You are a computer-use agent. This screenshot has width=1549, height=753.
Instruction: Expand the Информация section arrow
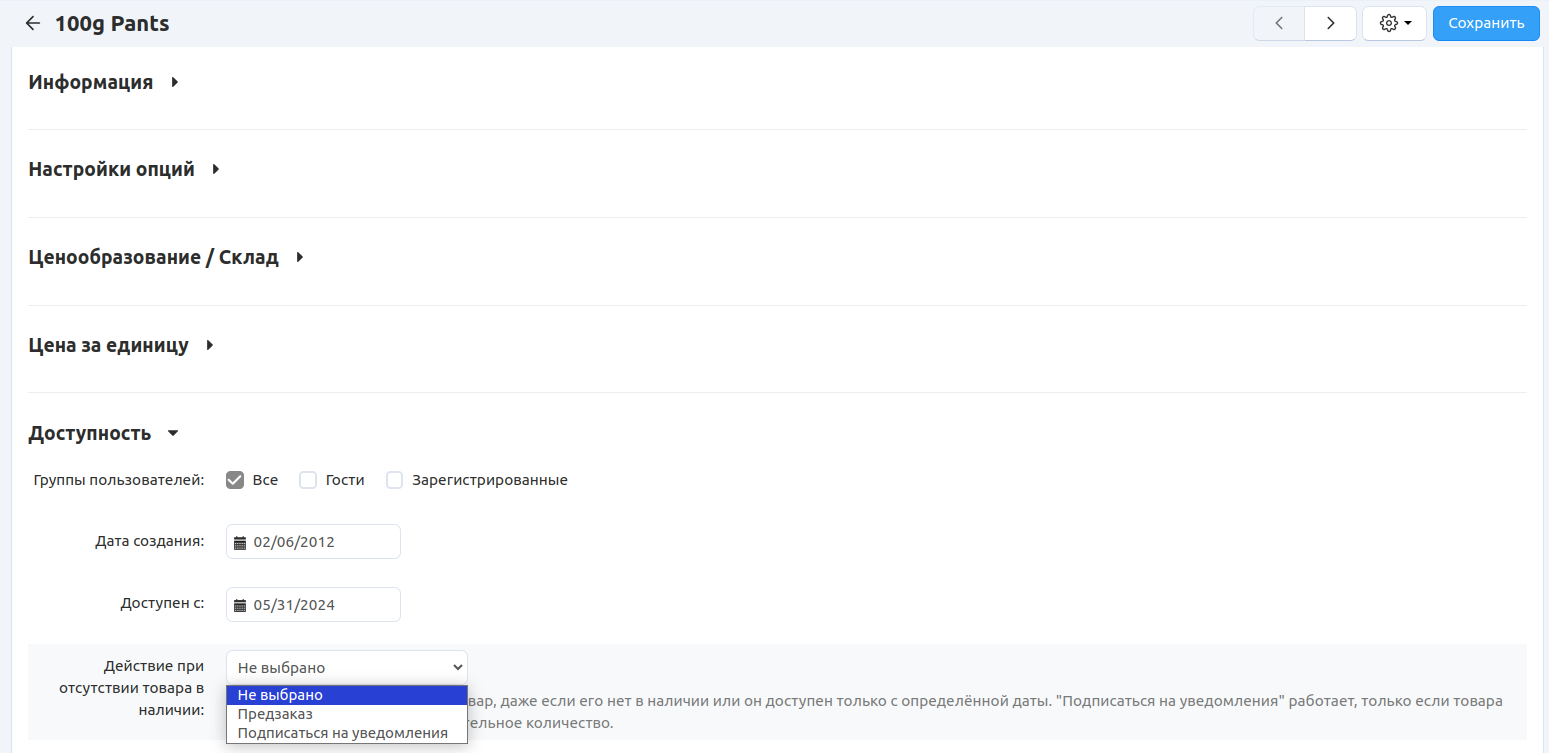point(175,83)
